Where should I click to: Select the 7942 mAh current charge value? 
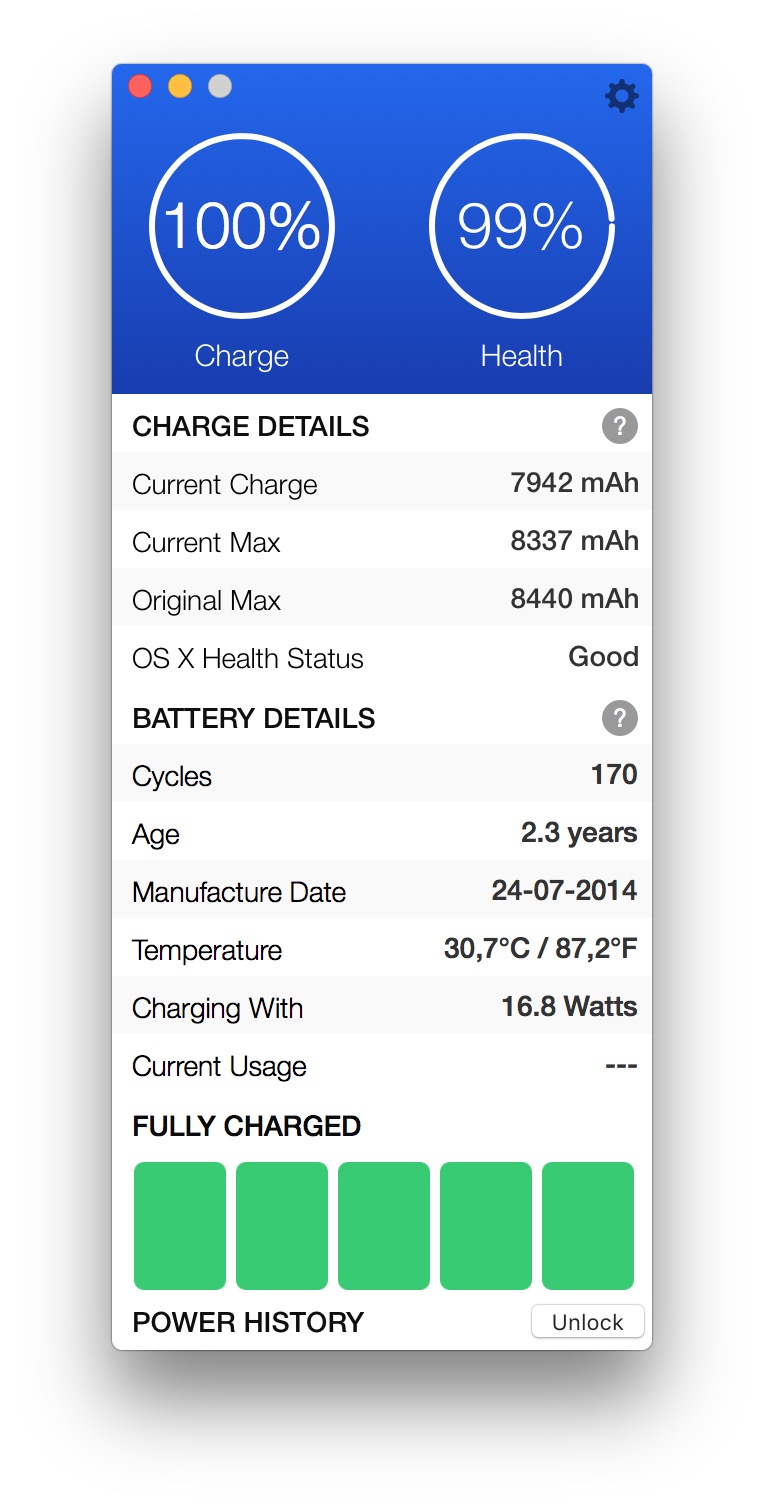(574, 484)
